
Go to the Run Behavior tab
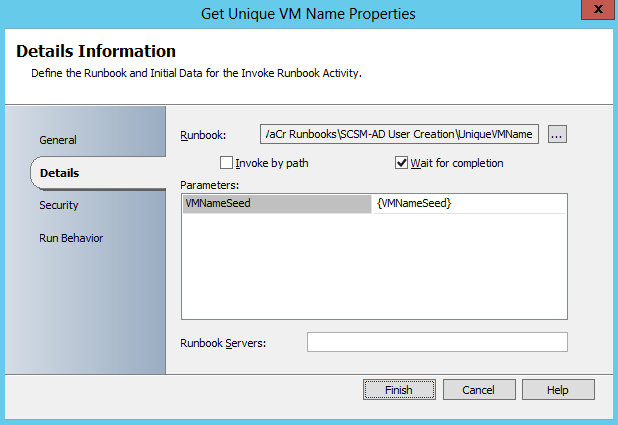point(71,238)
